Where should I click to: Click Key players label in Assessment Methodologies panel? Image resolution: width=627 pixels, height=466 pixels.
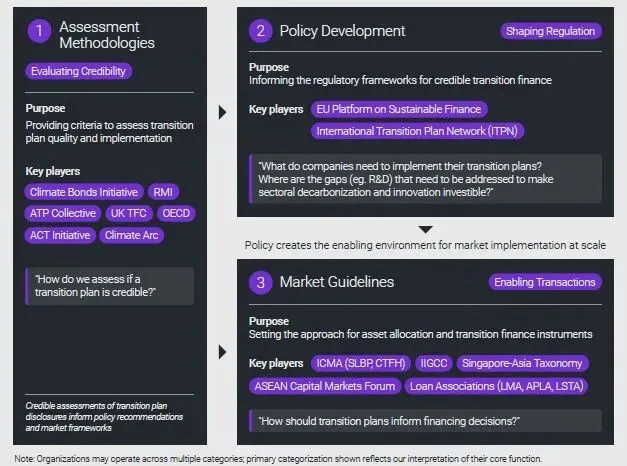click(x=53, y=171)
